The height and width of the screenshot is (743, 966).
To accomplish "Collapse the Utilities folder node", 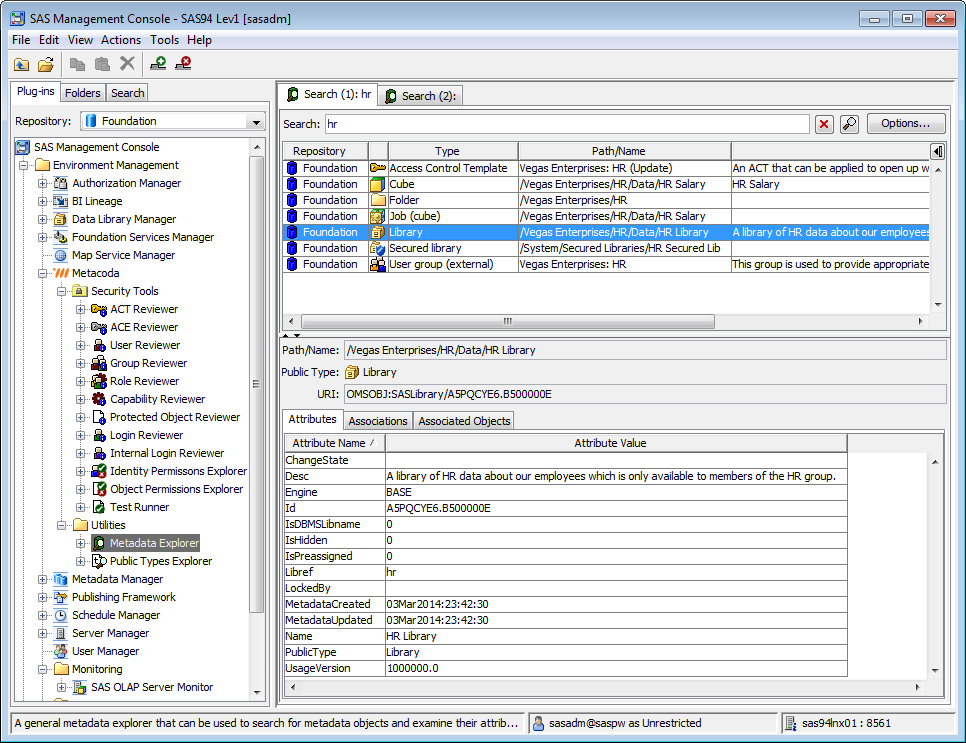I will (x=62, y=526).
